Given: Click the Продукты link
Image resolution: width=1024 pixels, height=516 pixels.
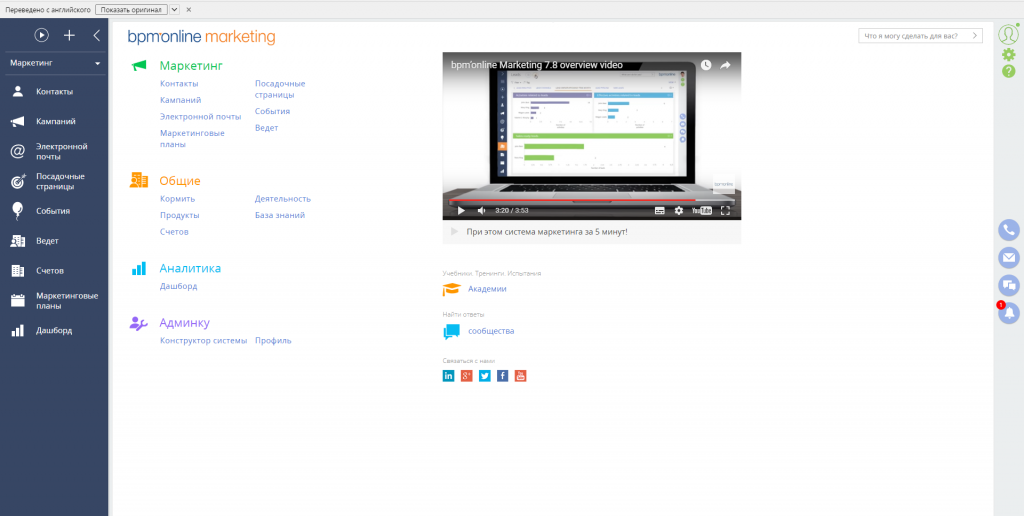Looking at the screenshot, I should pos(180,215).
